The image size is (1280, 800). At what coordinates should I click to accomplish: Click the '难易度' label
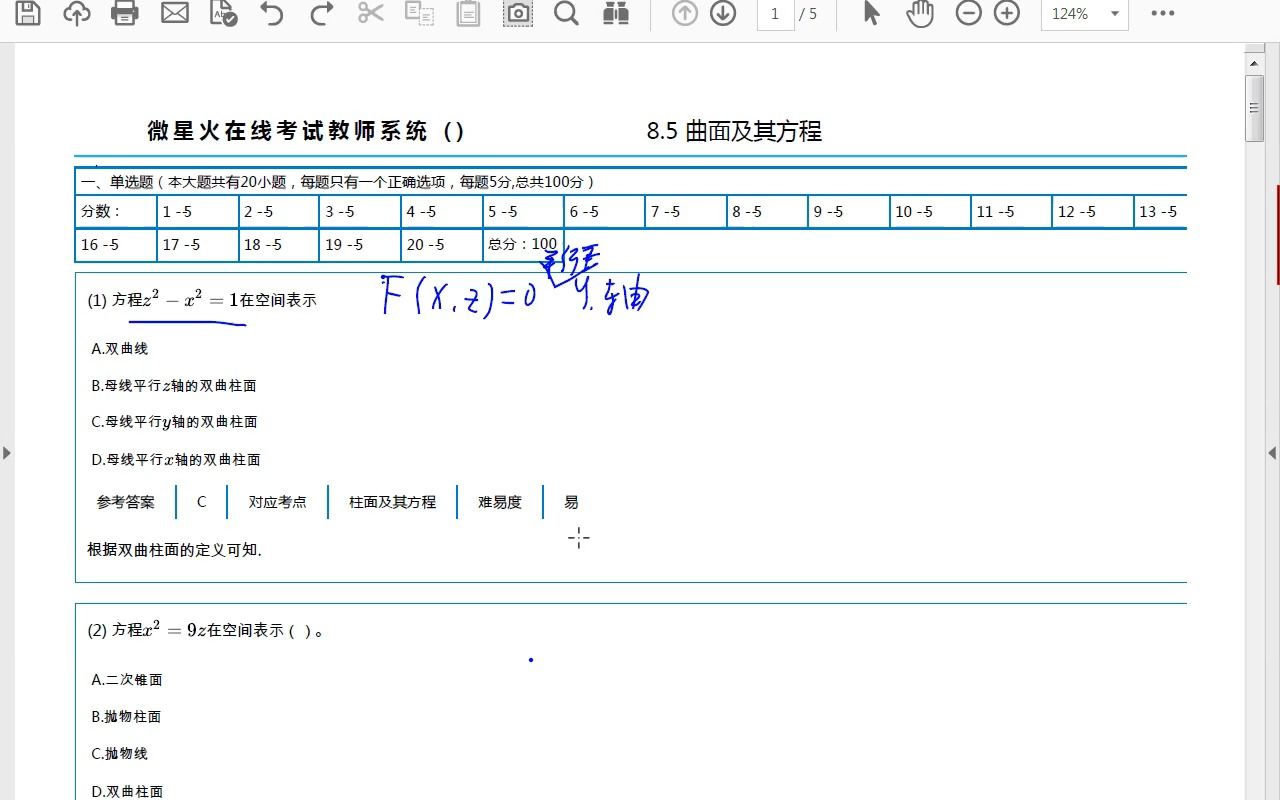coord(500,502)
